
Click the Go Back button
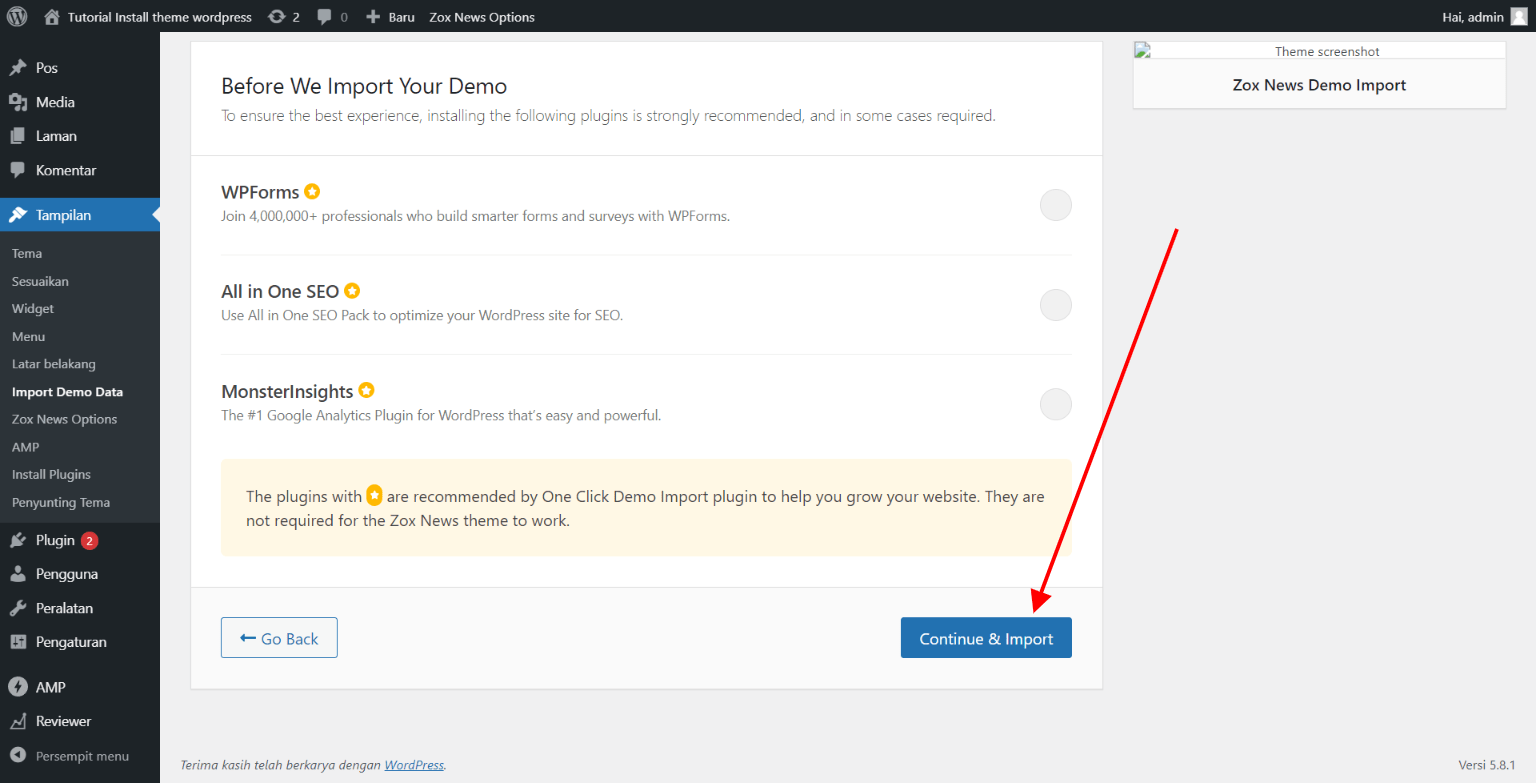(x=279, y=638)
